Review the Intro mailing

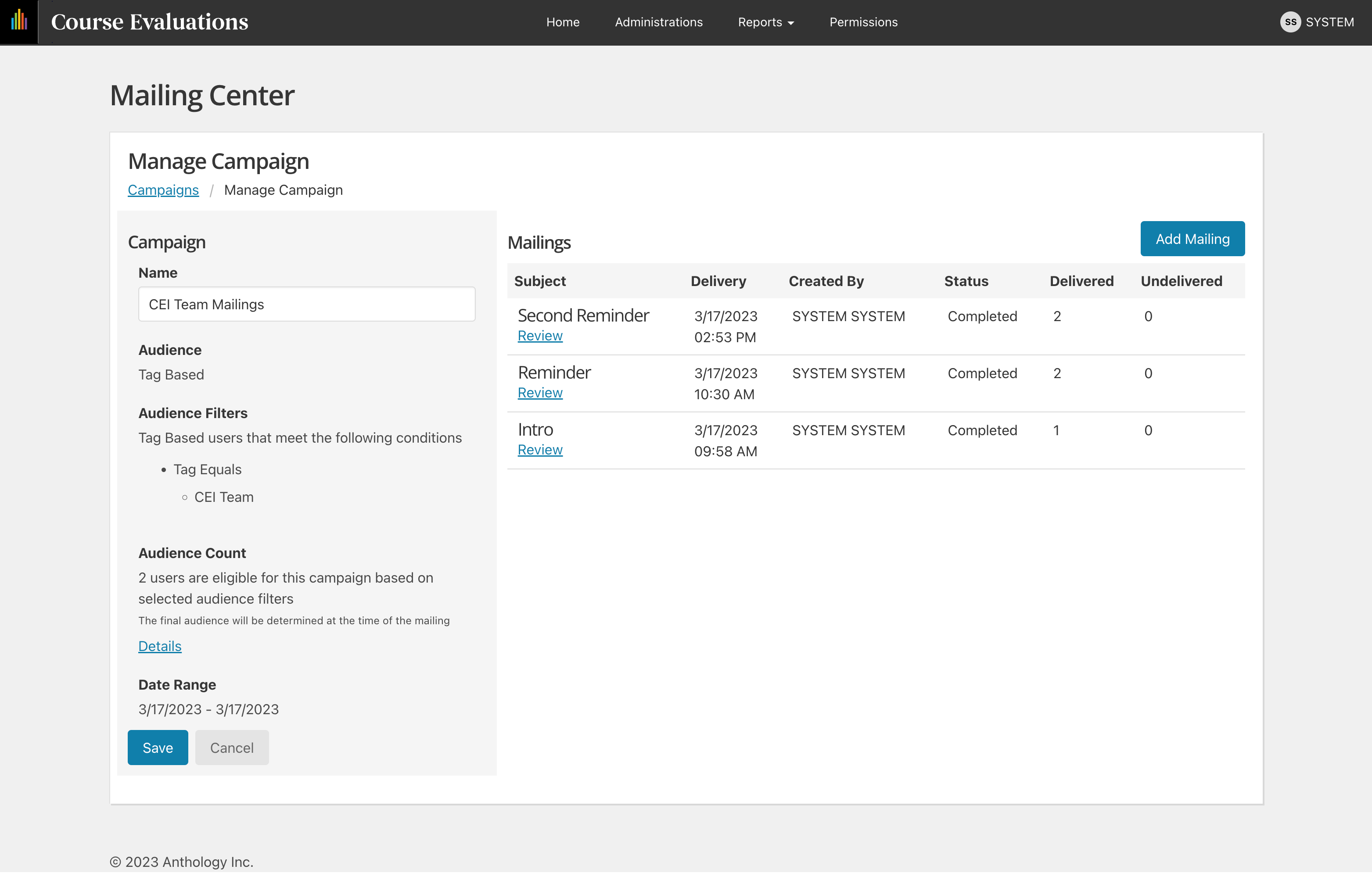coord(539,450)
